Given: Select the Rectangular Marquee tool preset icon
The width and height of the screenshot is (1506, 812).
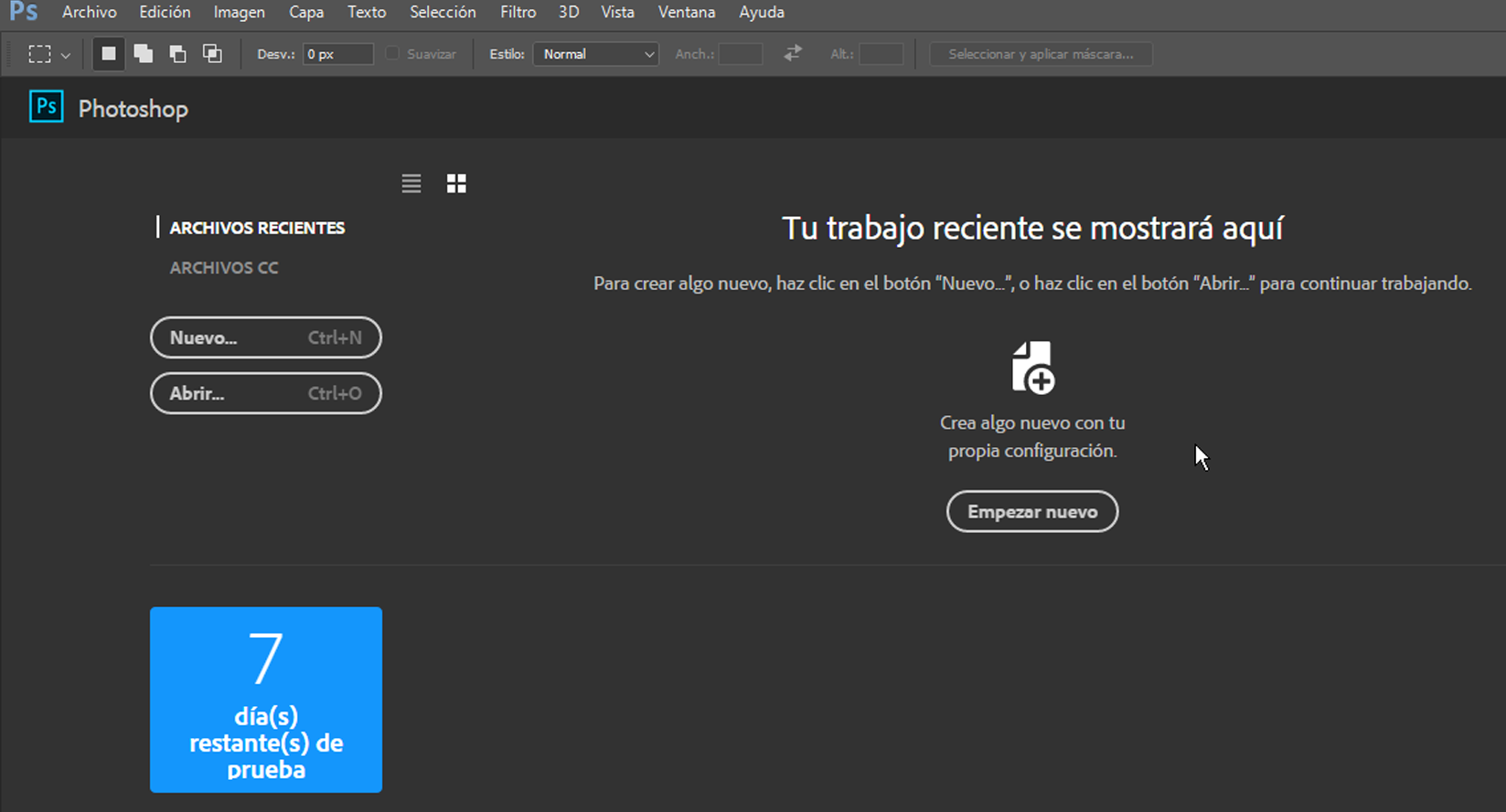Looking at the screenshot, I should [x=39, y=54].
